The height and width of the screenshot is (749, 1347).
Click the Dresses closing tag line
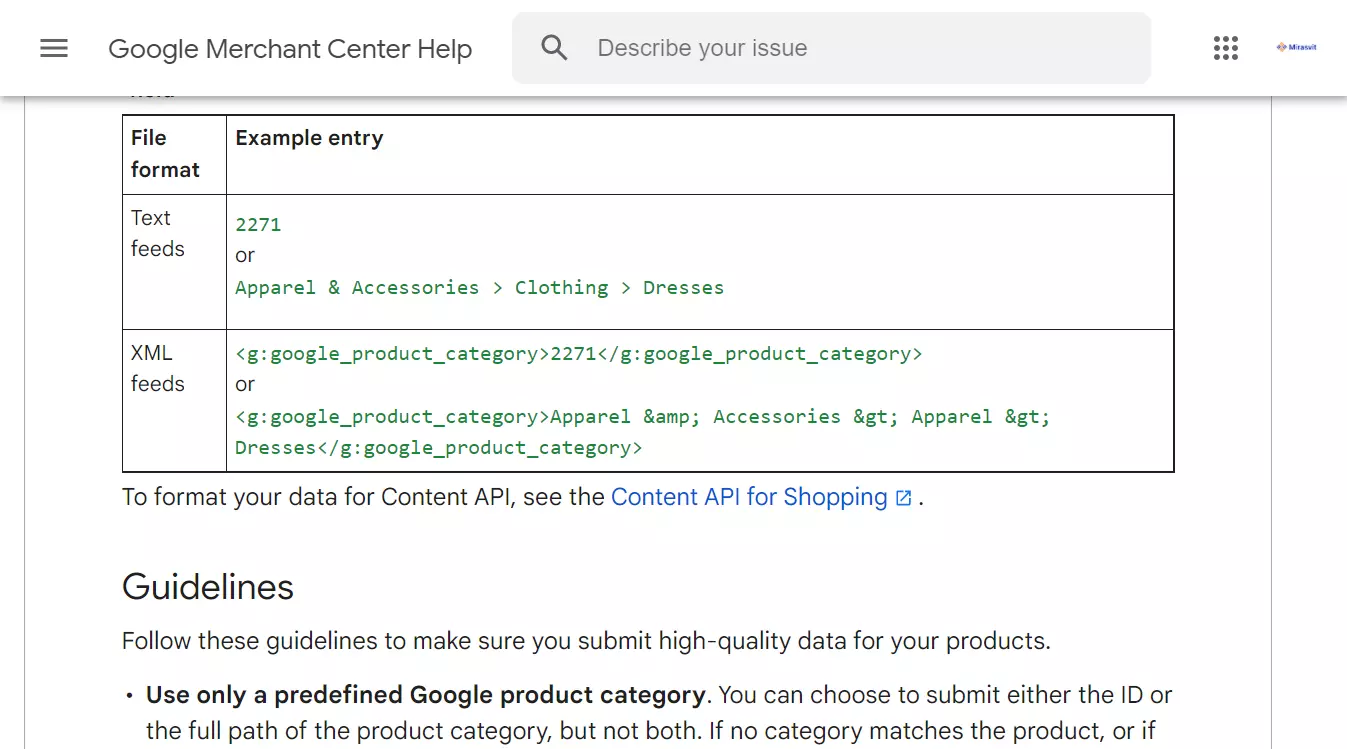[x=438, y=448]
